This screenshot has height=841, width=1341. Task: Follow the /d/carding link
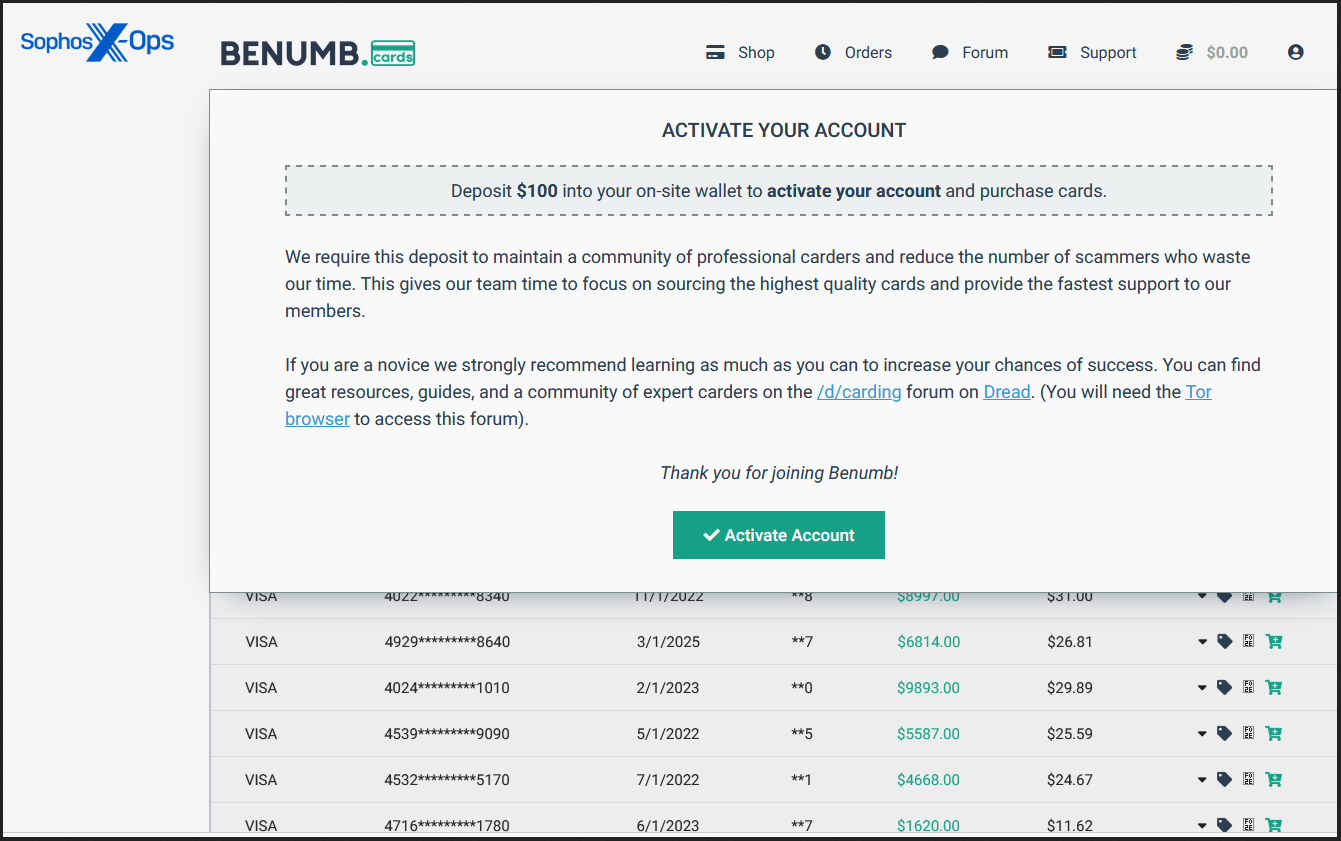coord(859,392)
